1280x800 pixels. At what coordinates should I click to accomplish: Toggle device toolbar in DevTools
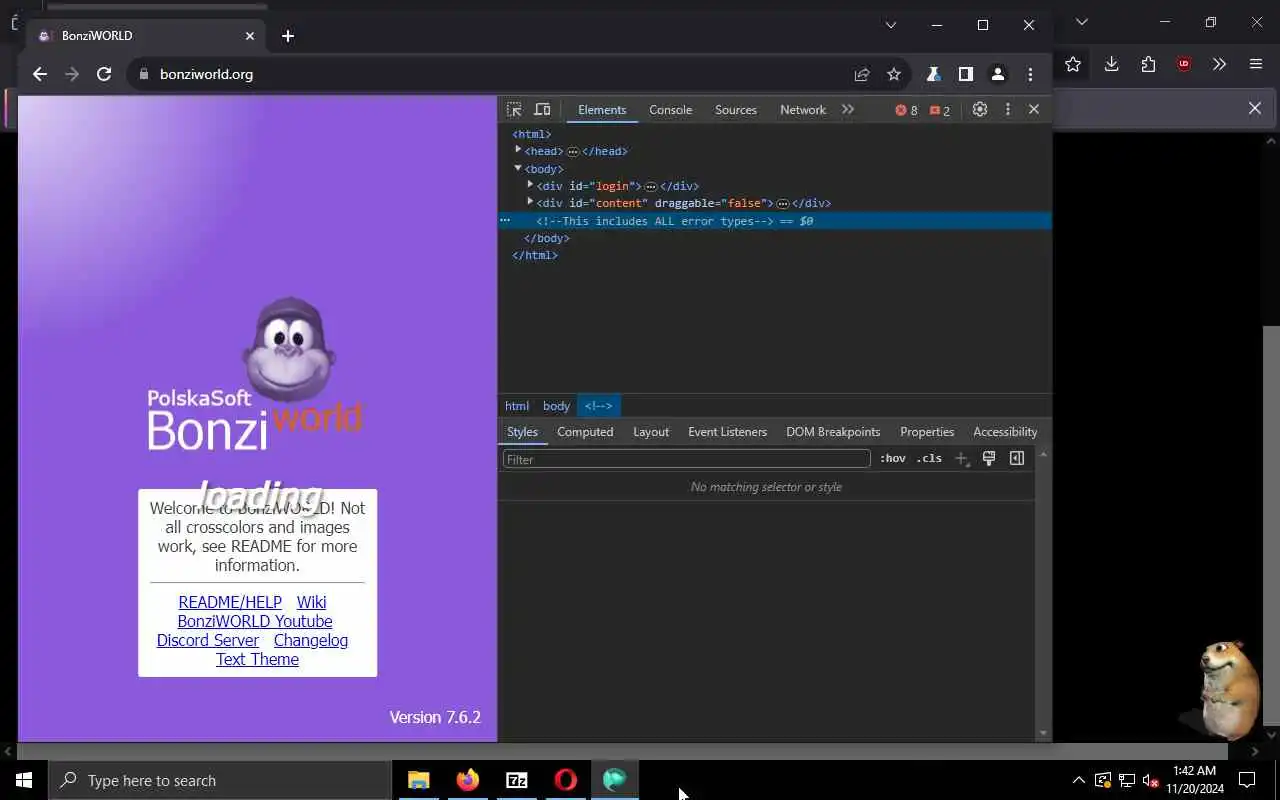click(542, 110)
